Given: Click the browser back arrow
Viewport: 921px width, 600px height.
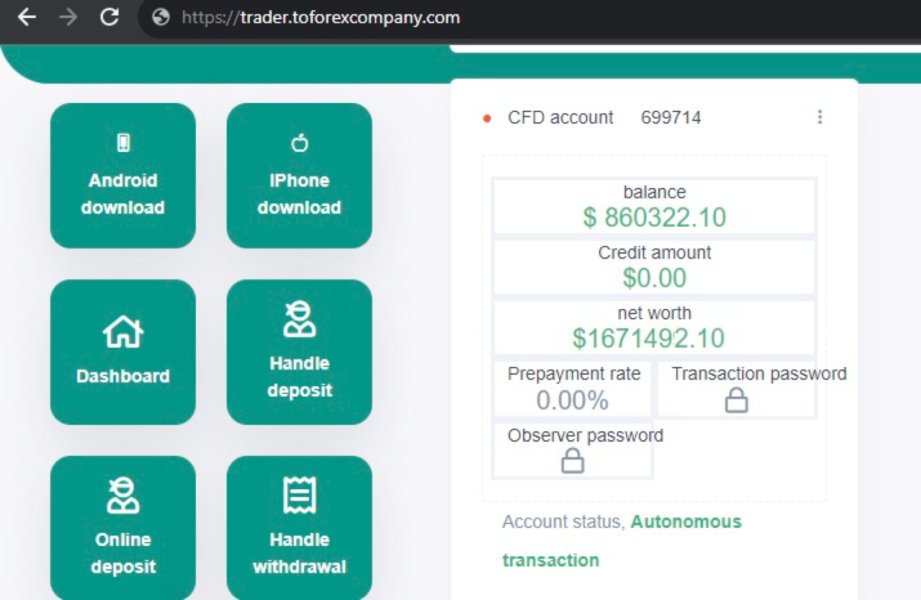Looking at the screenshot, I should pos(27,17).
